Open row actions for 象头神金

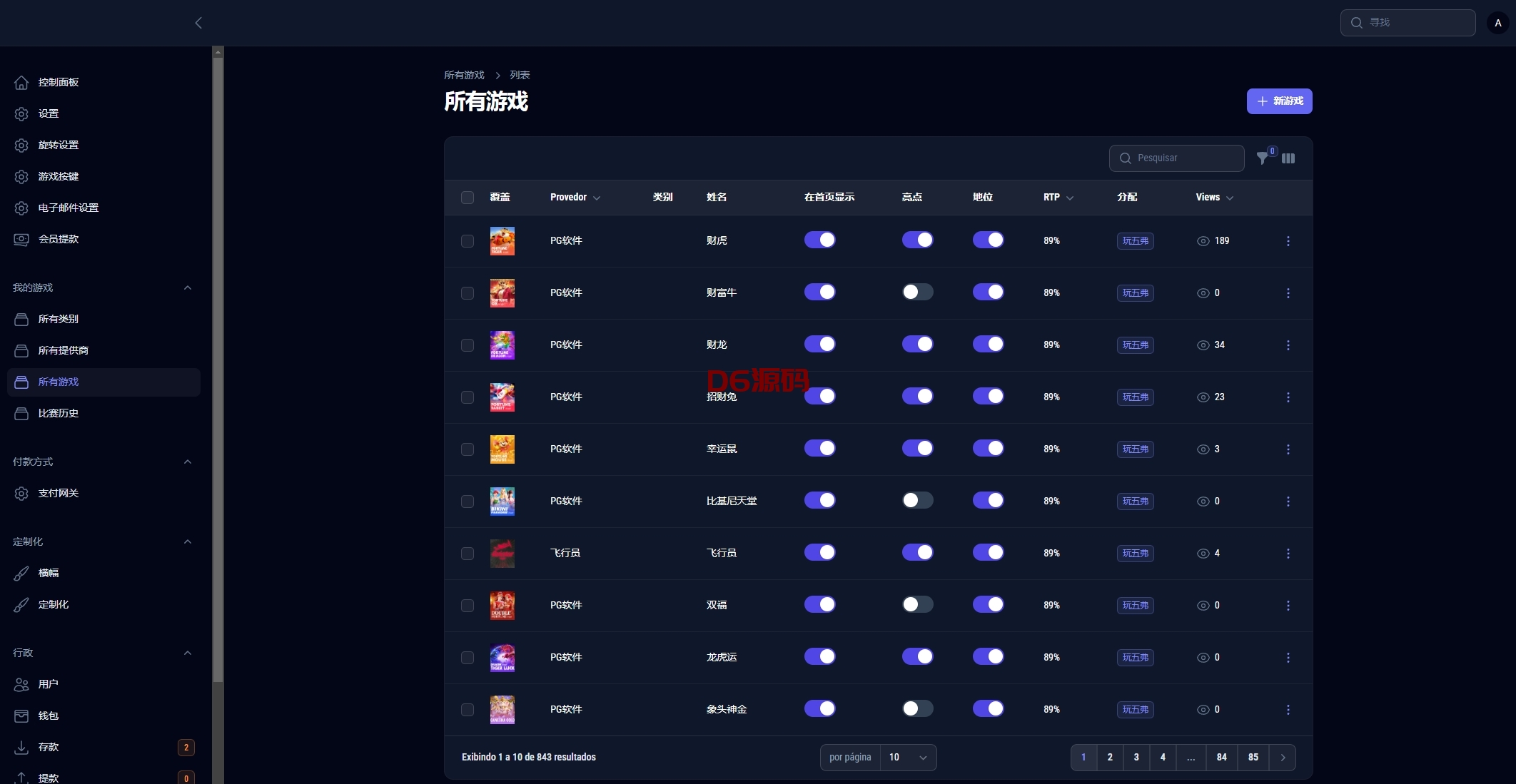click(x=1288, y=710)
